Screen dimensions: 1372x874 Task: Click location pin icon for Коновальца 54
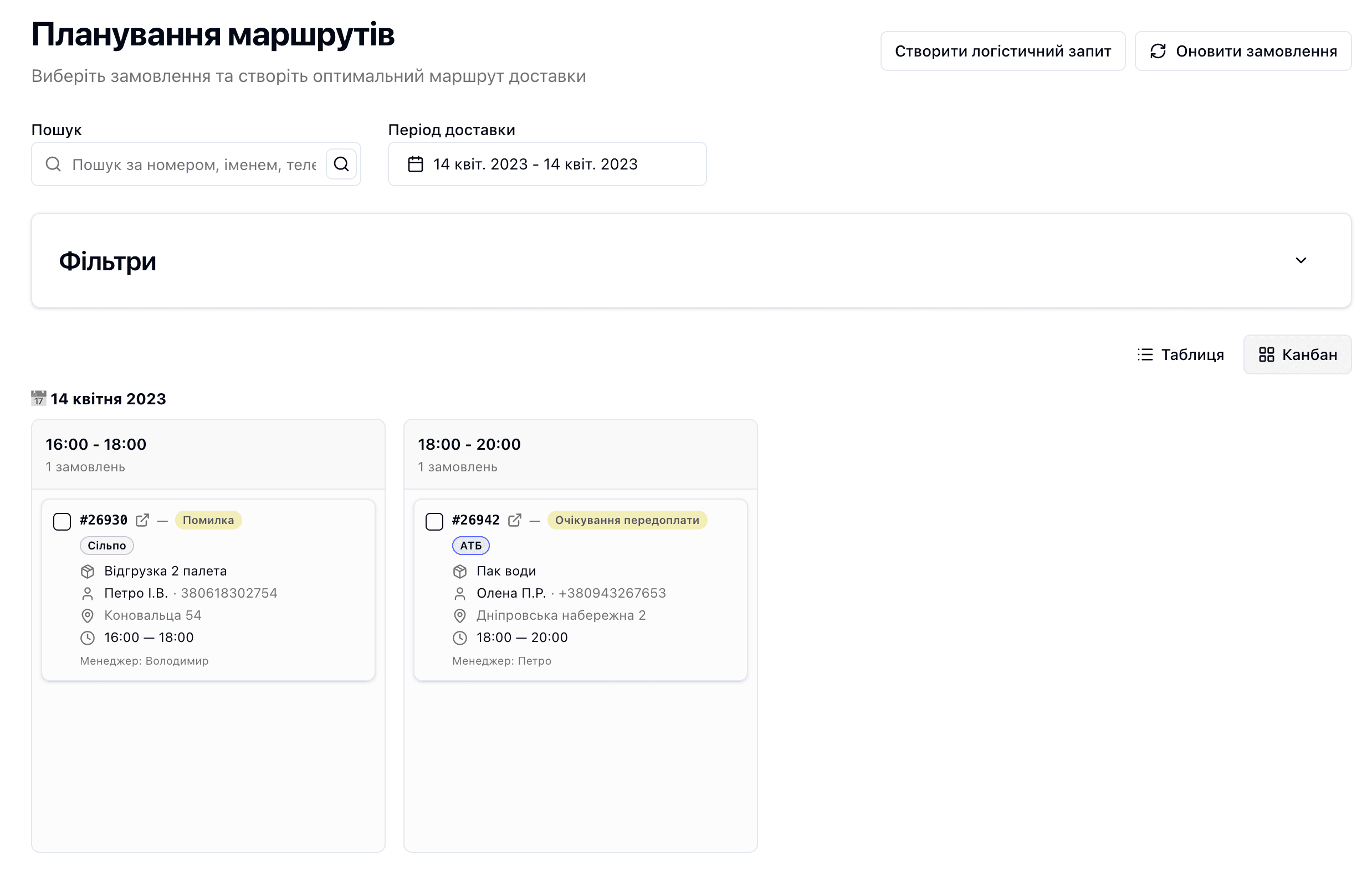point(87,615)
